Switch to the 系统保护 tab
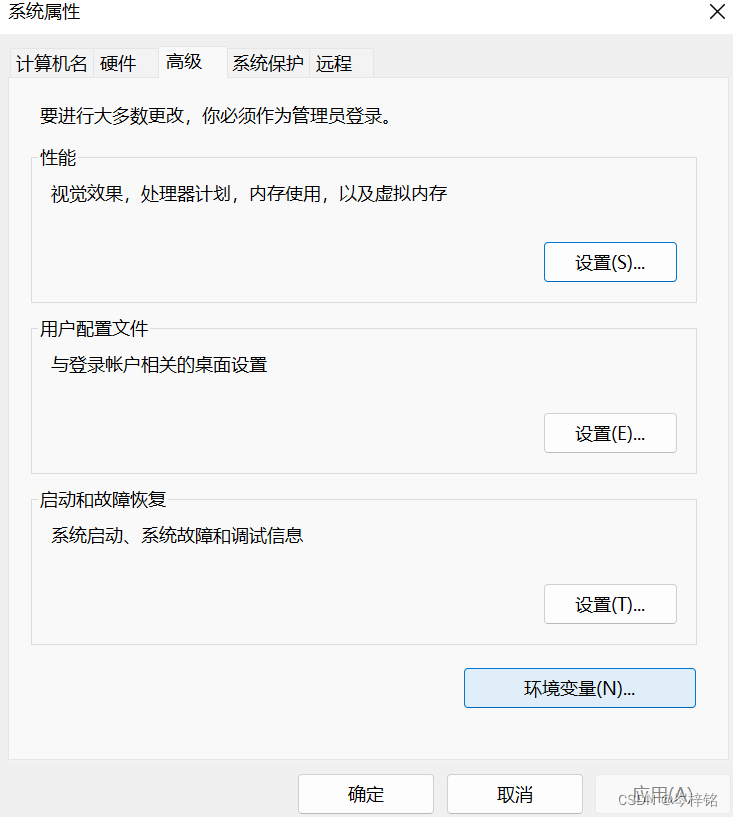The width and height of the screenshot is (733, 817). [x=264, y=63]
